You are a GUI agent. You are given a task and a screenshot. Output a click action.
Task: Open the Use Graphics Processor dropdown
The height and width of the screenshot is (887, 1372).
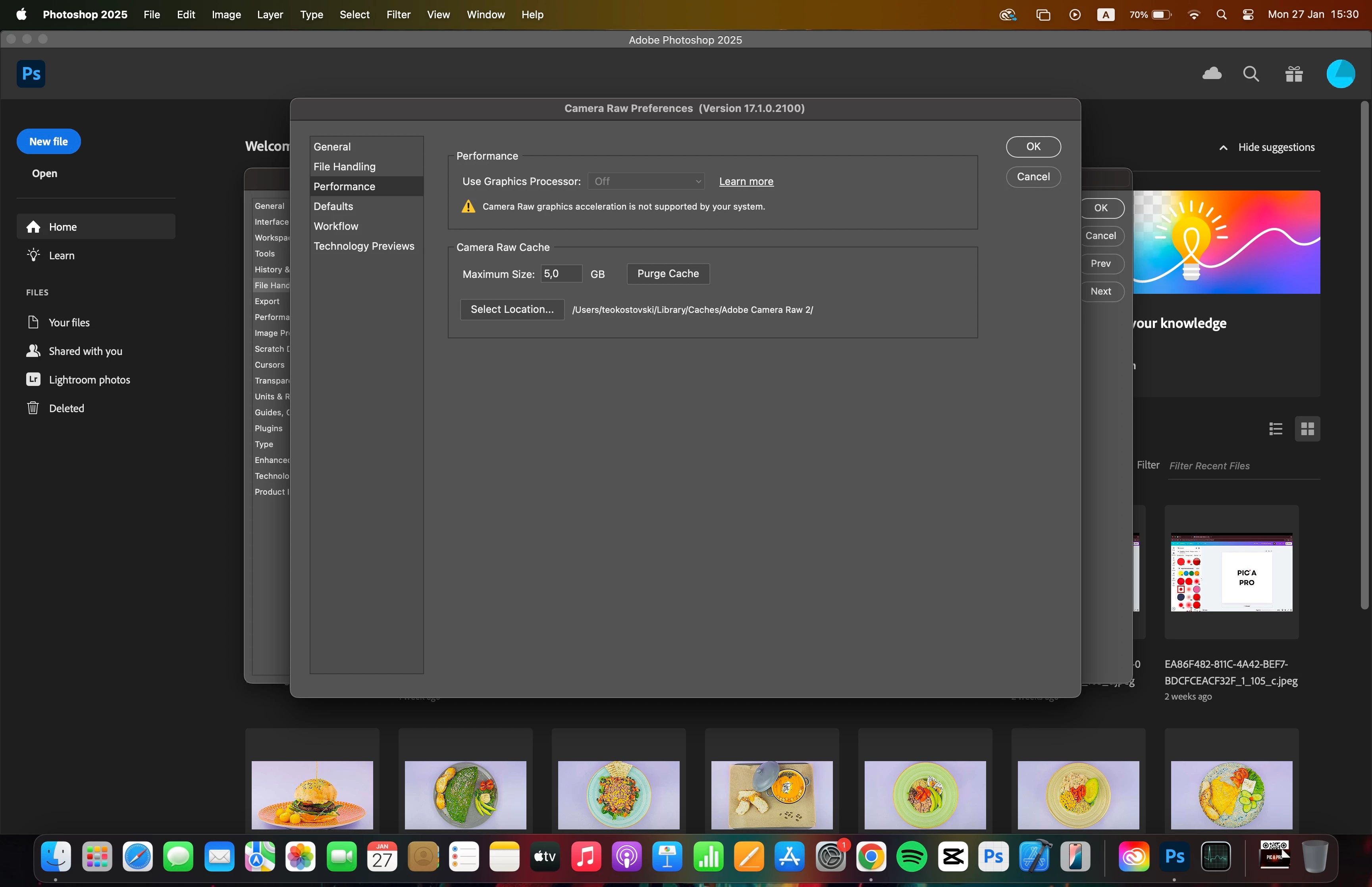click(x=646, y=181)
